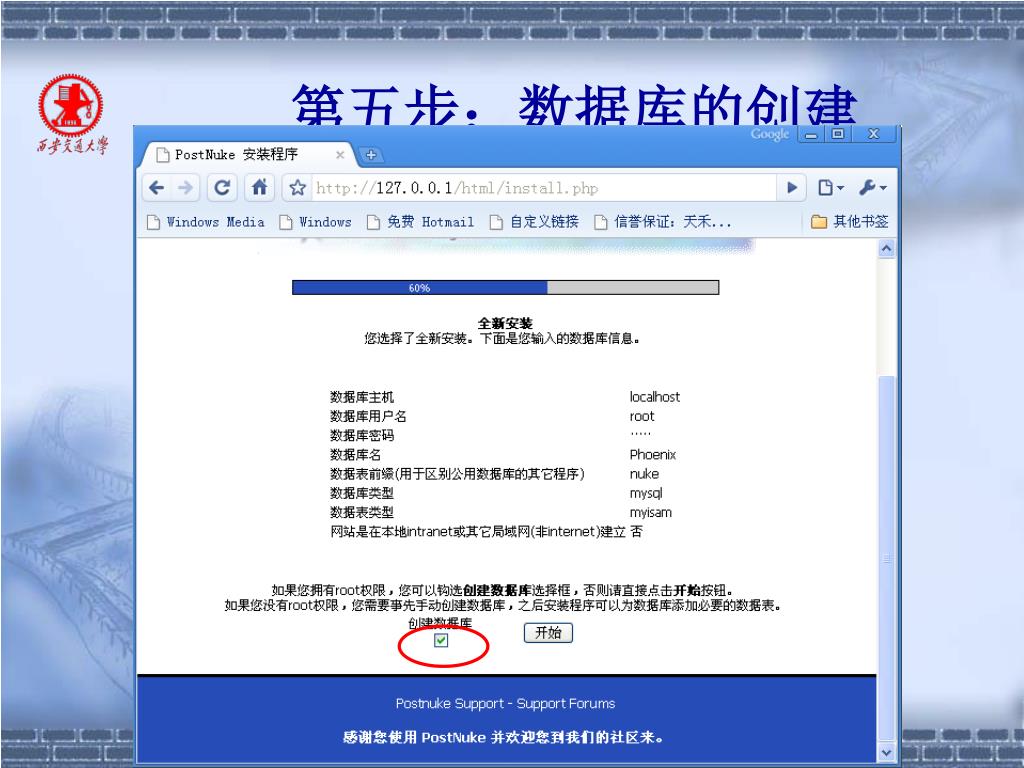The width and height of the screenshot is (1024, 768).
Task: Click the 数据库主机 label
Action: [362, 397]
